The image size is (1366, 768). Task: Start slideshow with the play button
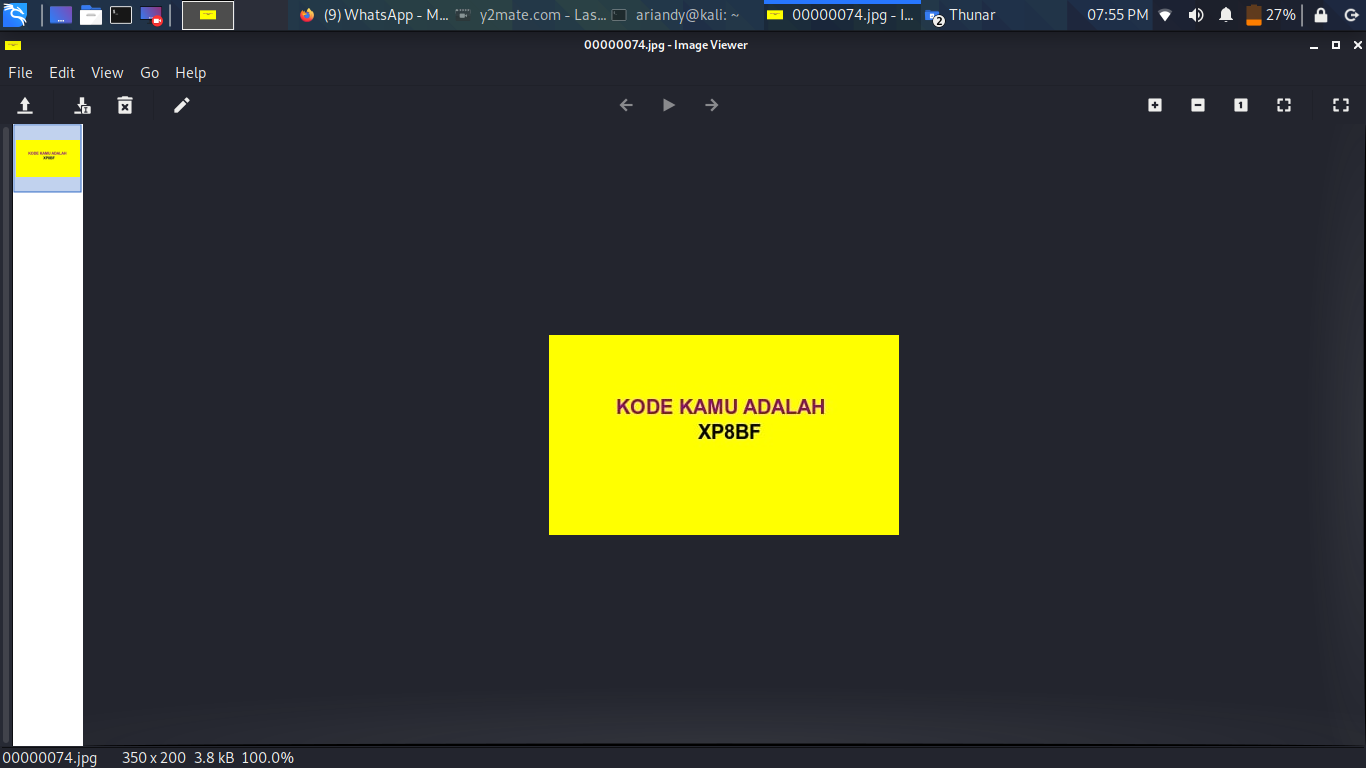[x=669, y=105]
